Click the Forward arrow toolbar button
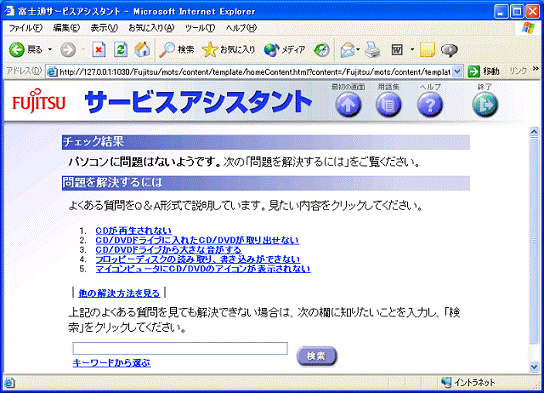The height and width of the screenshot is (393, 544). click(x=68, y=50)
